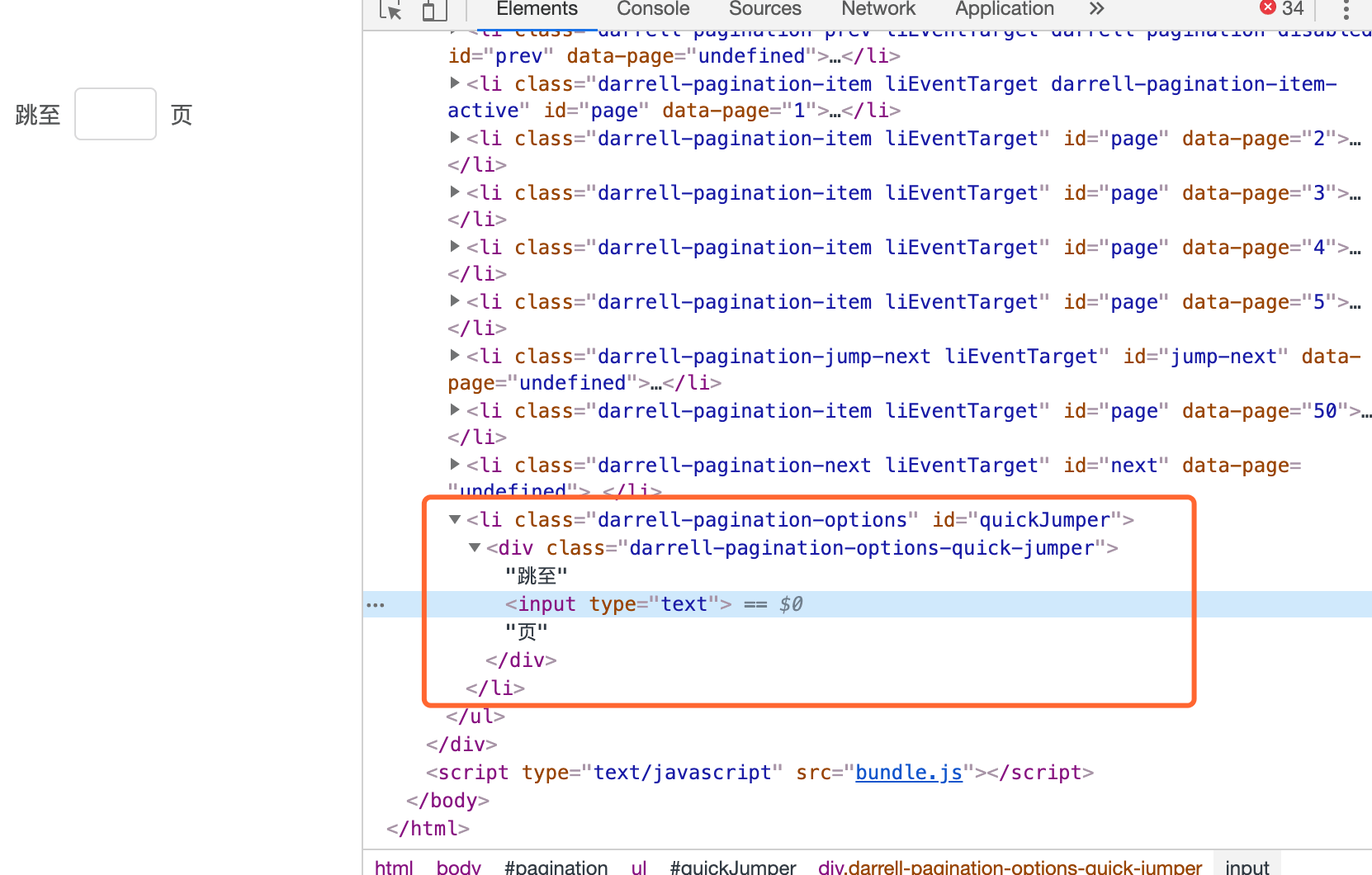Select body in the breadcrumb bar
The width and height of the screenshot is (1372, 875).
pos(459,867)
